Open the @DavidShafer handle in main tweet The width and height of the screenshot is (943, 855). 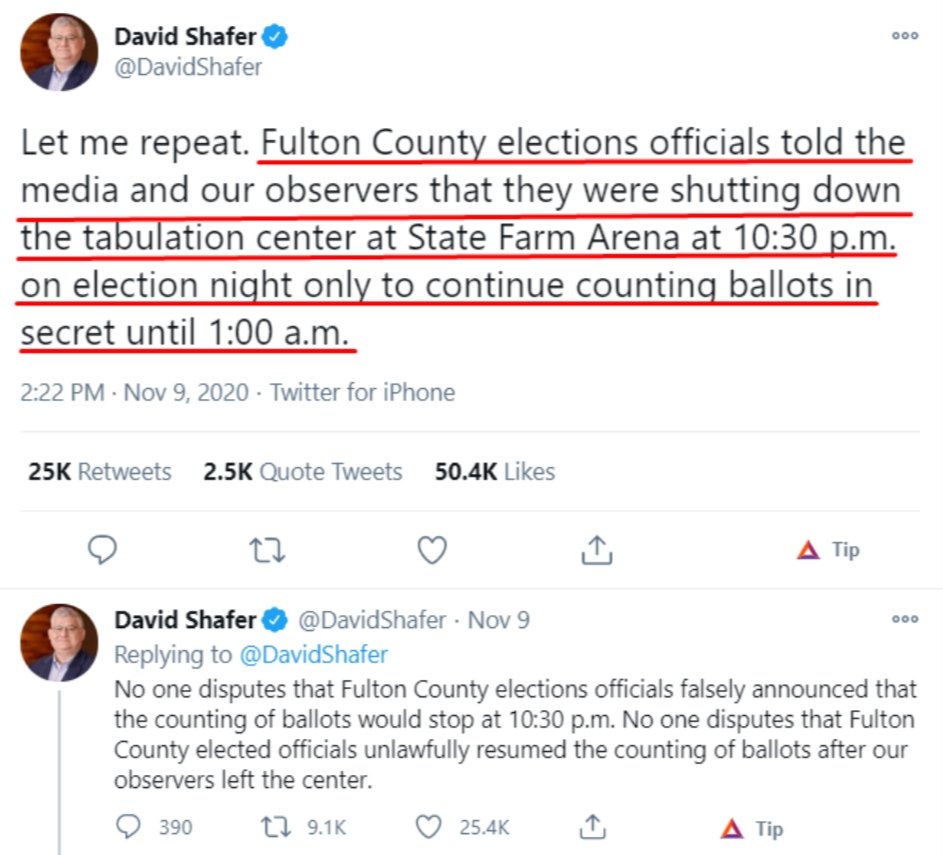188,67
